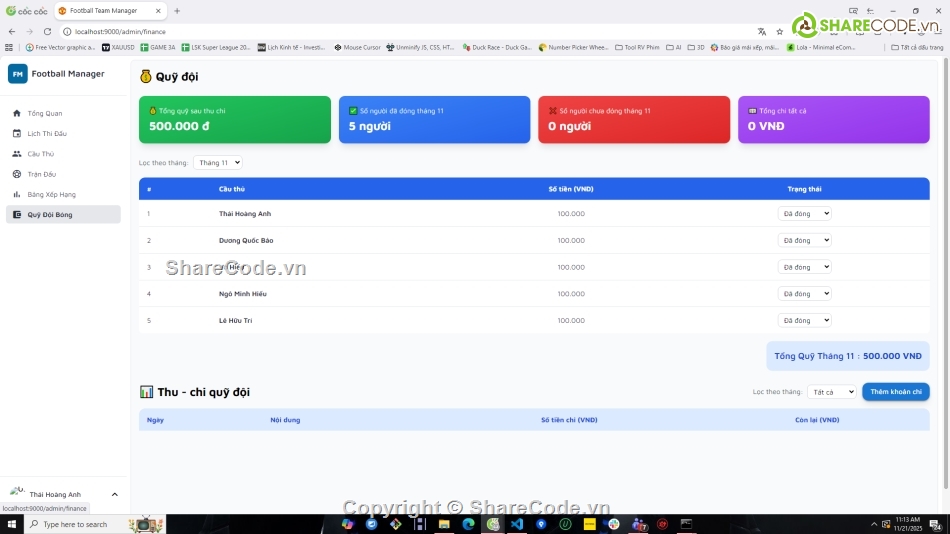Click the bar chart icon beside Bảng Xếp Hạng

(17, 195)
